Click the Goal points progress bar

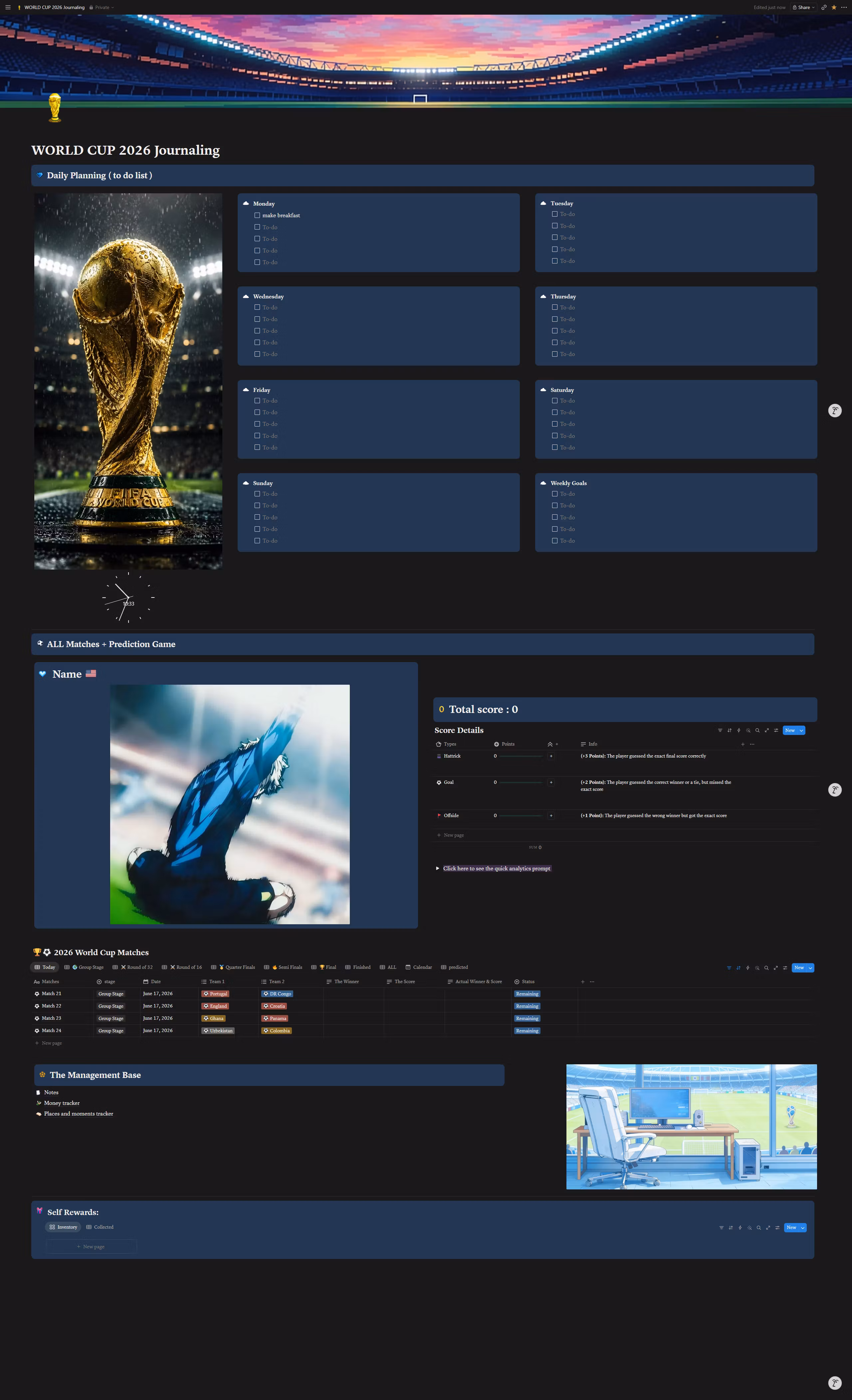point(521,783)
